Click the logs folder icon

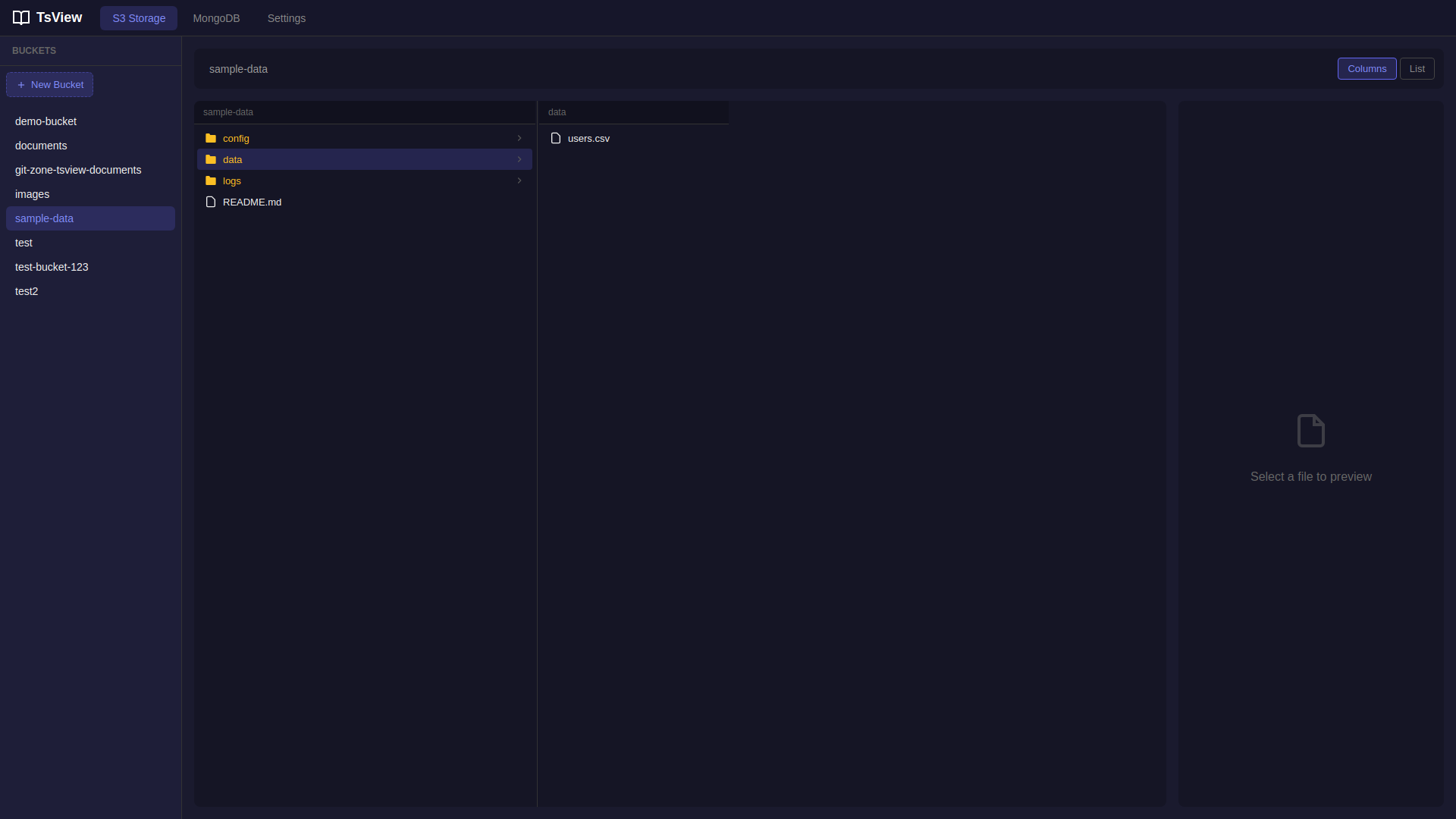click(211, 180)
